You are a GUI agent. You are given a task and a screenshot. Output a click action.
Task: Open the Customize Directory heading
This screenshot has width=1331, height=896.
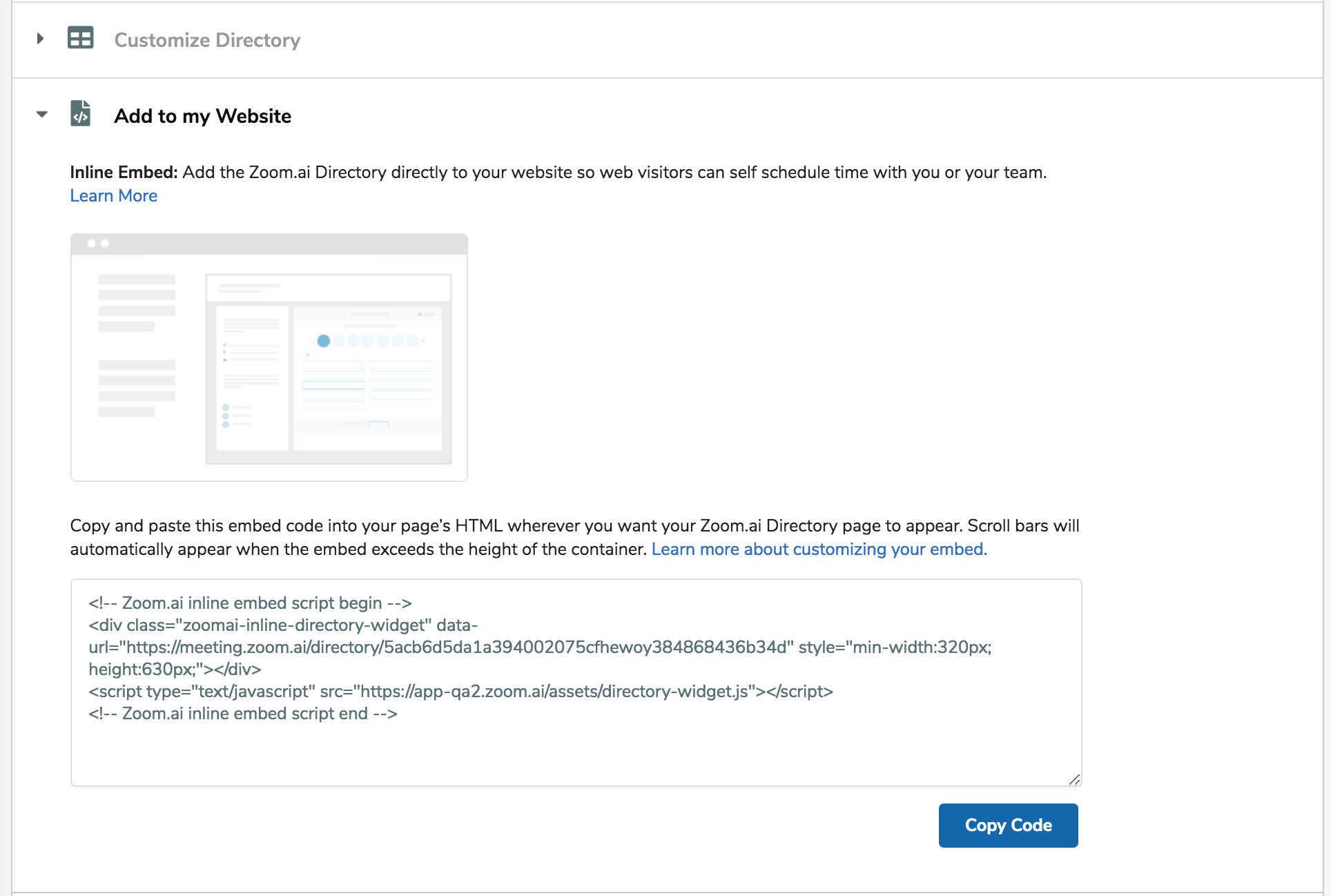pos(207,40)
